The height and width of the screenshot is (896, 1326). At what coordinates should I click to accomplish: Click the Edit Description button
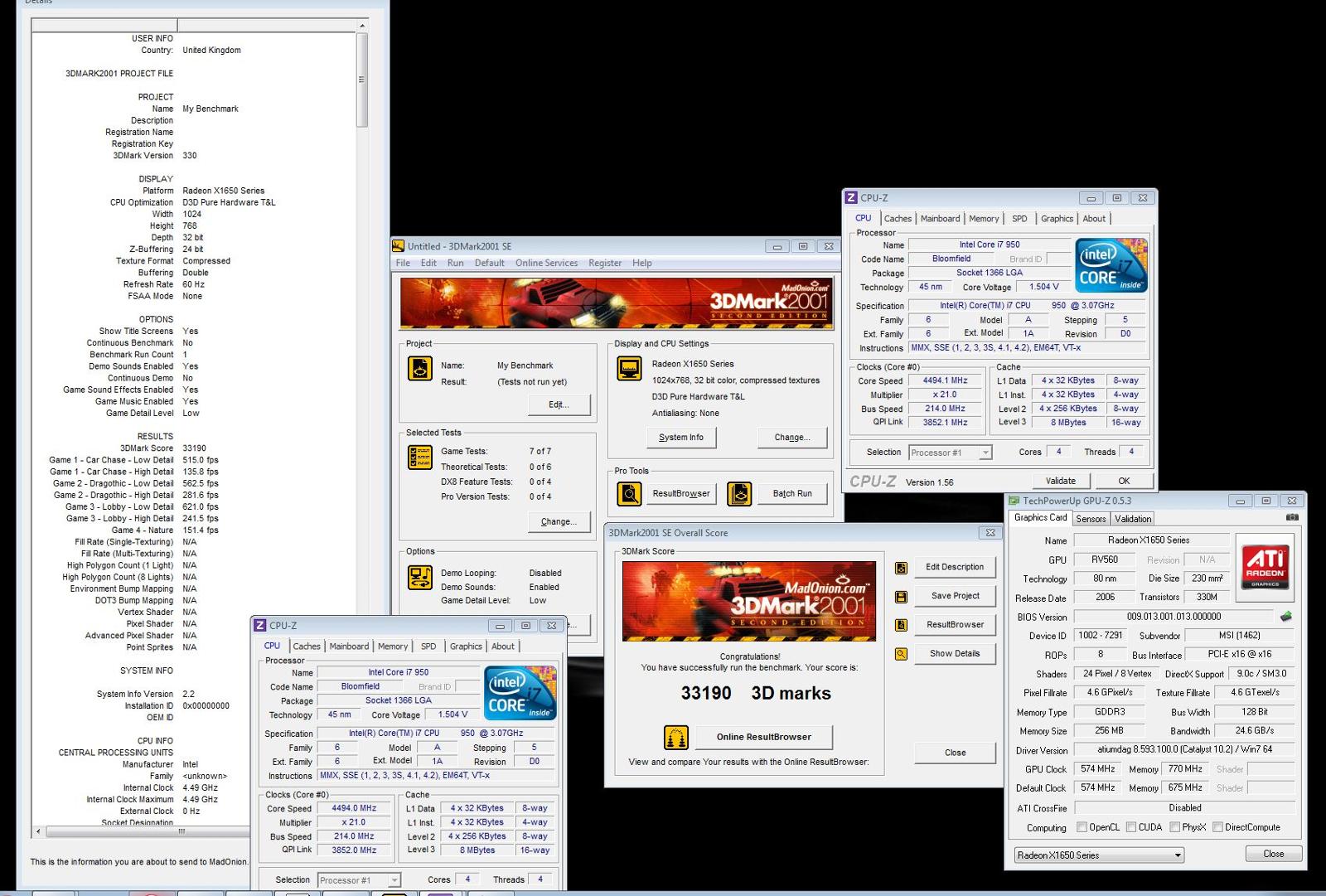(955, 567)
